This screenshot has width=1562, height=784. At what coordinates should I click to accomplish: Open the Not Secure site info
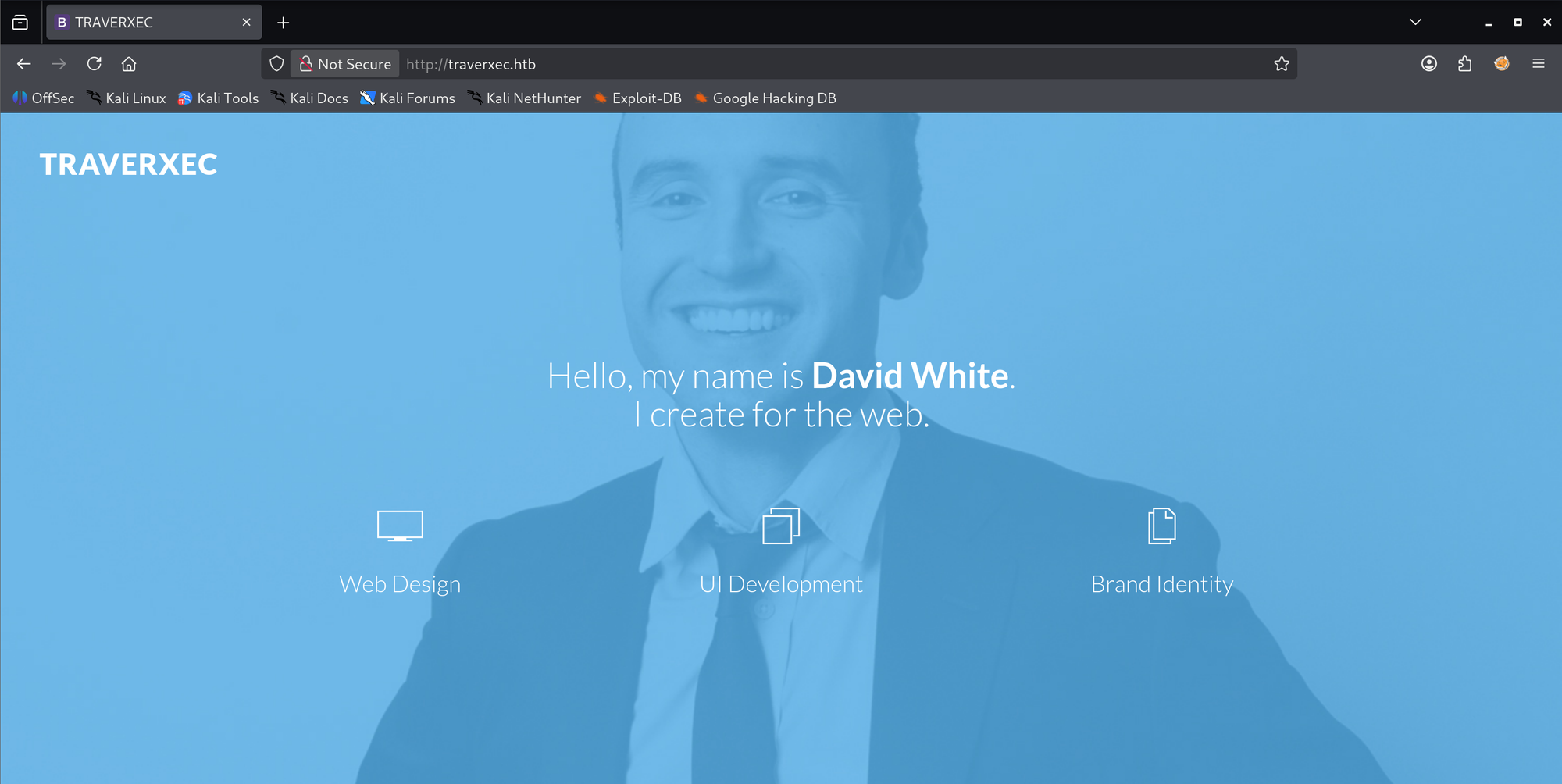[345, 64]
